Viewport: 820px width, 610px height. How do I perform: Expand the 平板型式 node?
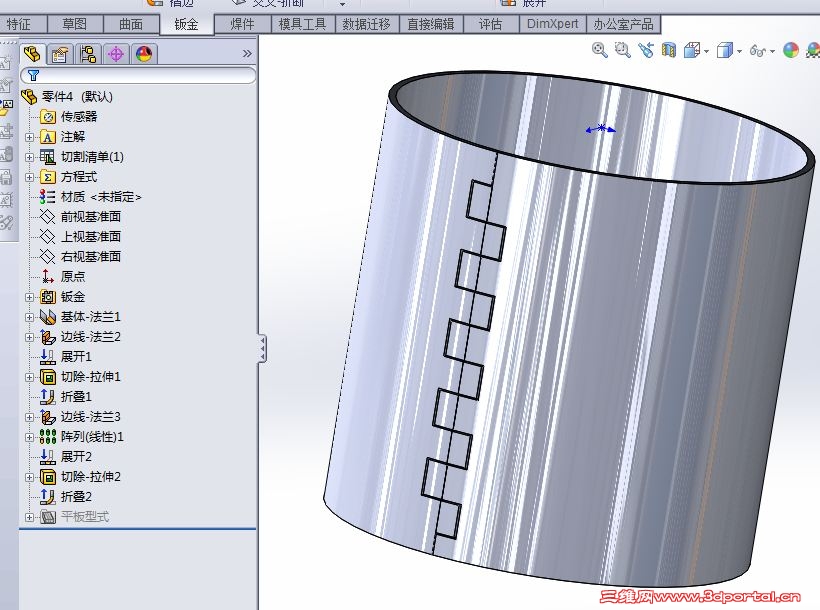[29, 517]
